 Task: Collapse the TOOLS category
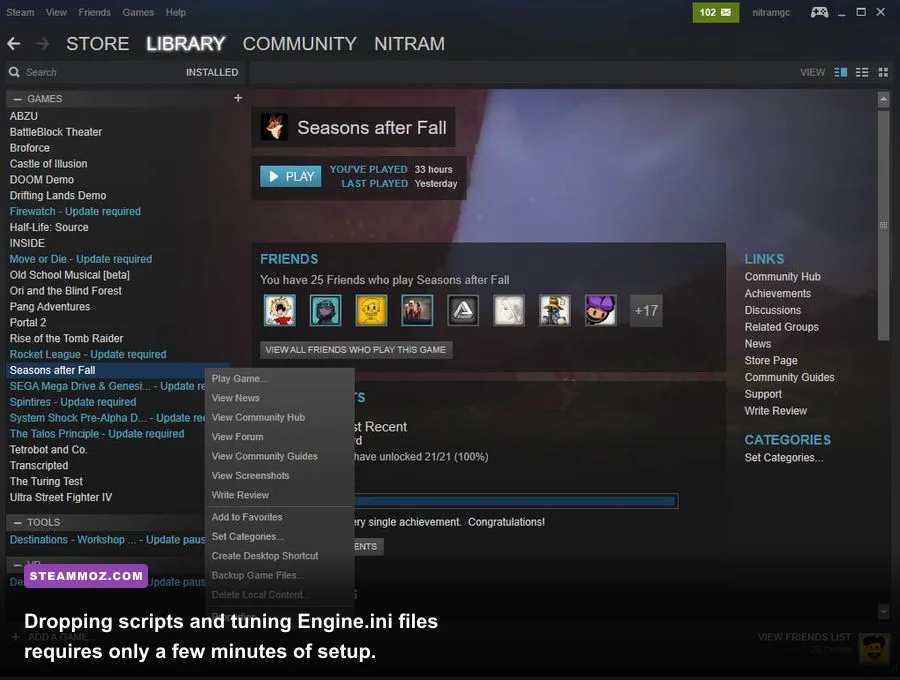point(17,522)
